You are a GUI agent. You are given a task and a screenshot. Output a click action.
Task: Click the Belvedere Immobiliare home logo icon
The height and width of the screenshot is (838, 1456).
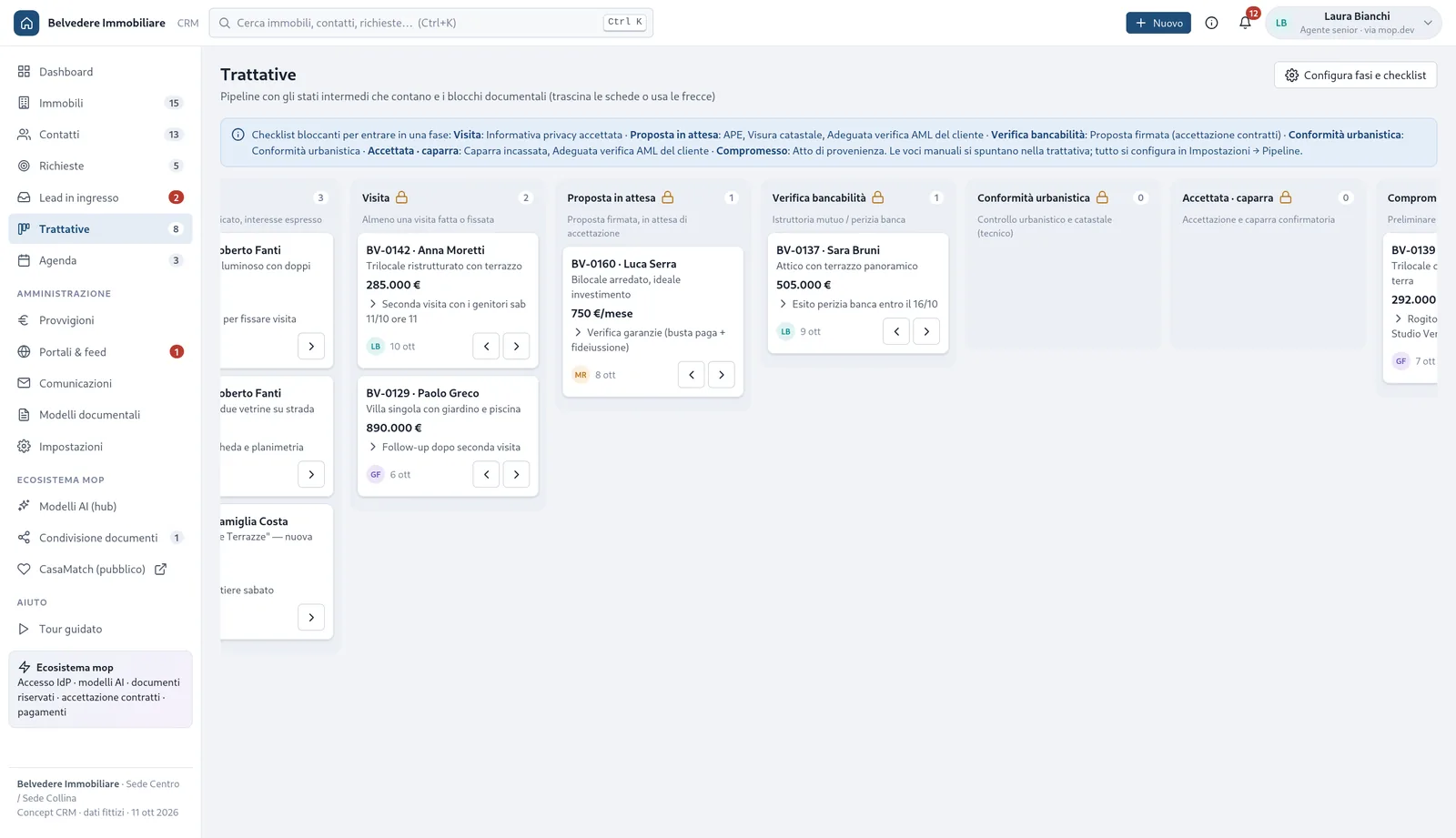pyautogui.click(x=26, y=23)
